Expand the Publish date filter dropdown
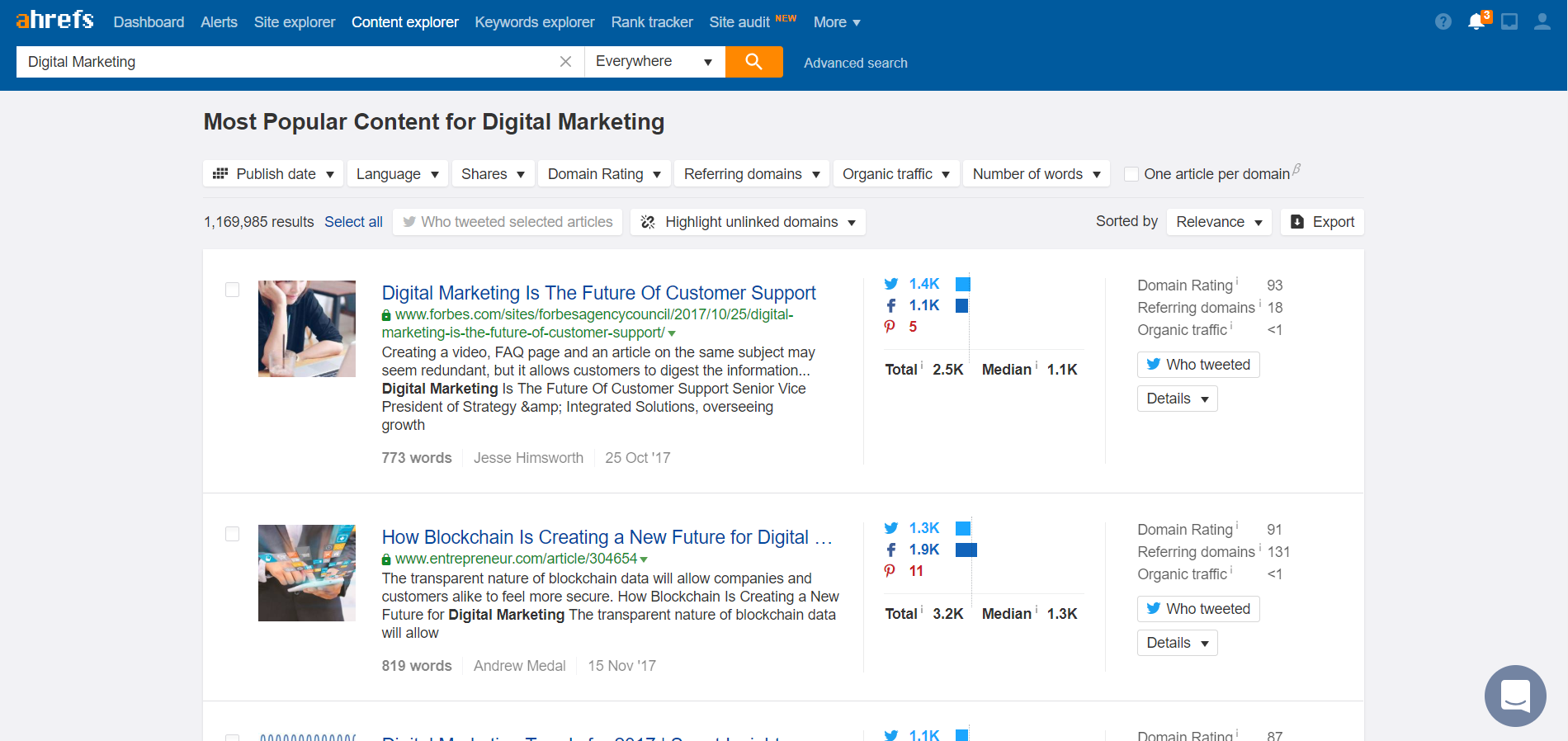Viewport: 1568px width, 741px height. 273,174
